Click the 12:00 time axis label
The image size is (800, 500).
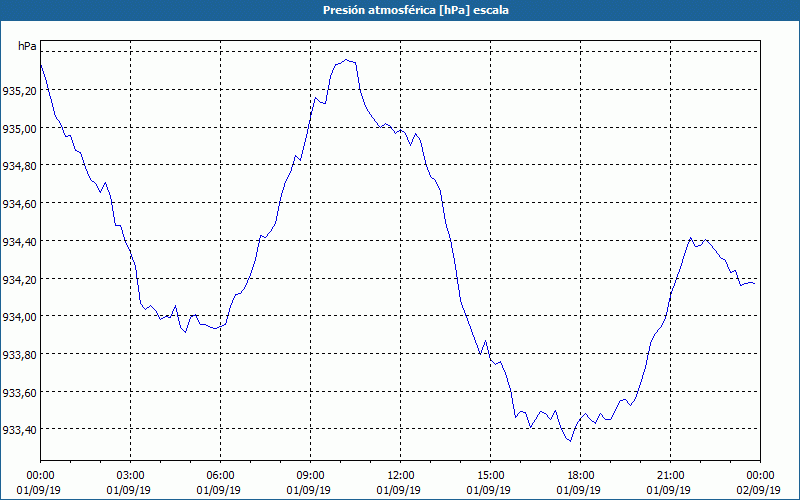pyautogui.click(x=401, y=476)
